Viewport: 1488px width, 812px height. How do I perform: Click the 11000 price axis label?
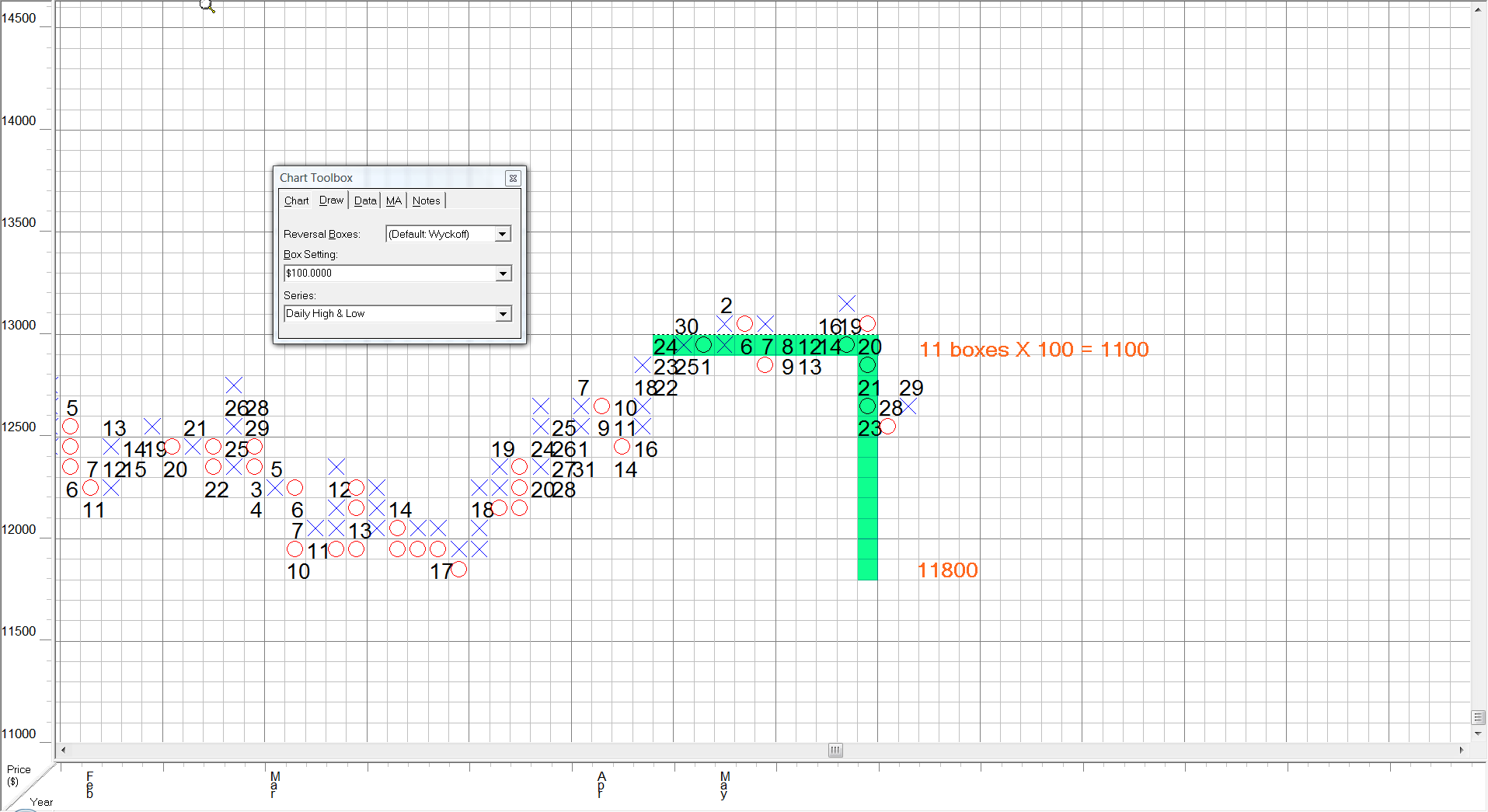click(19, 734)
